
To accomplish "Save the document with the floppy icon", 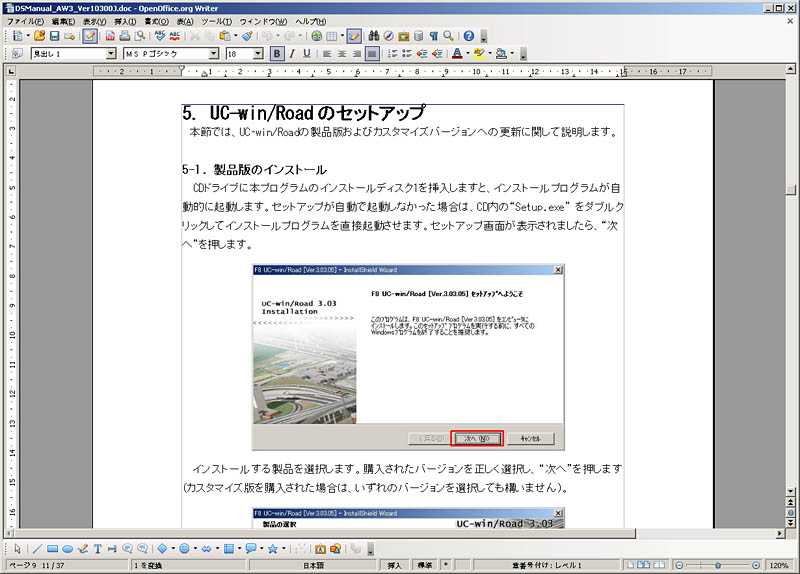I will 54,36.
